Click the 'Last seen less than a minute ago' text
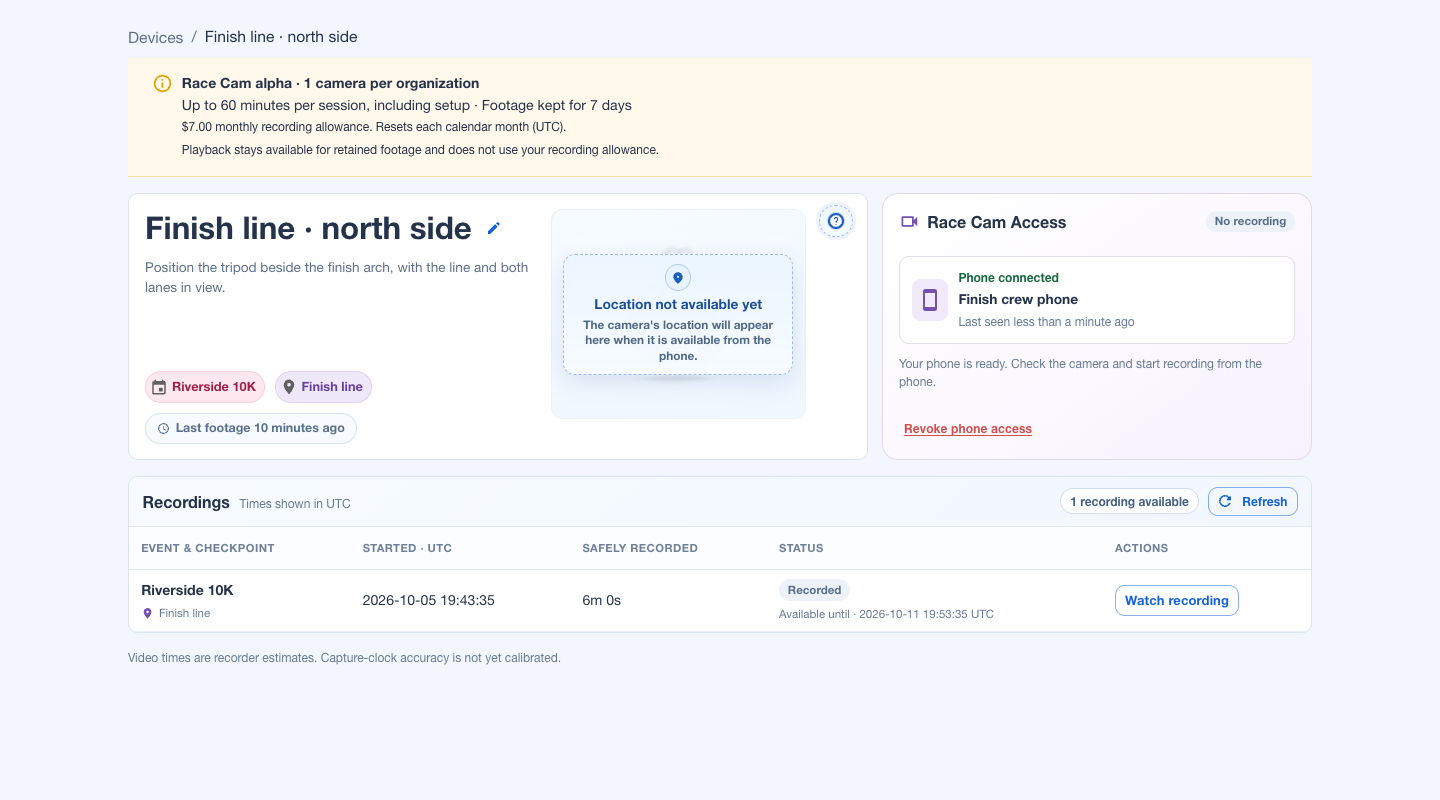The height and width of the screenshot is (800, 1440). (1046, 322)
